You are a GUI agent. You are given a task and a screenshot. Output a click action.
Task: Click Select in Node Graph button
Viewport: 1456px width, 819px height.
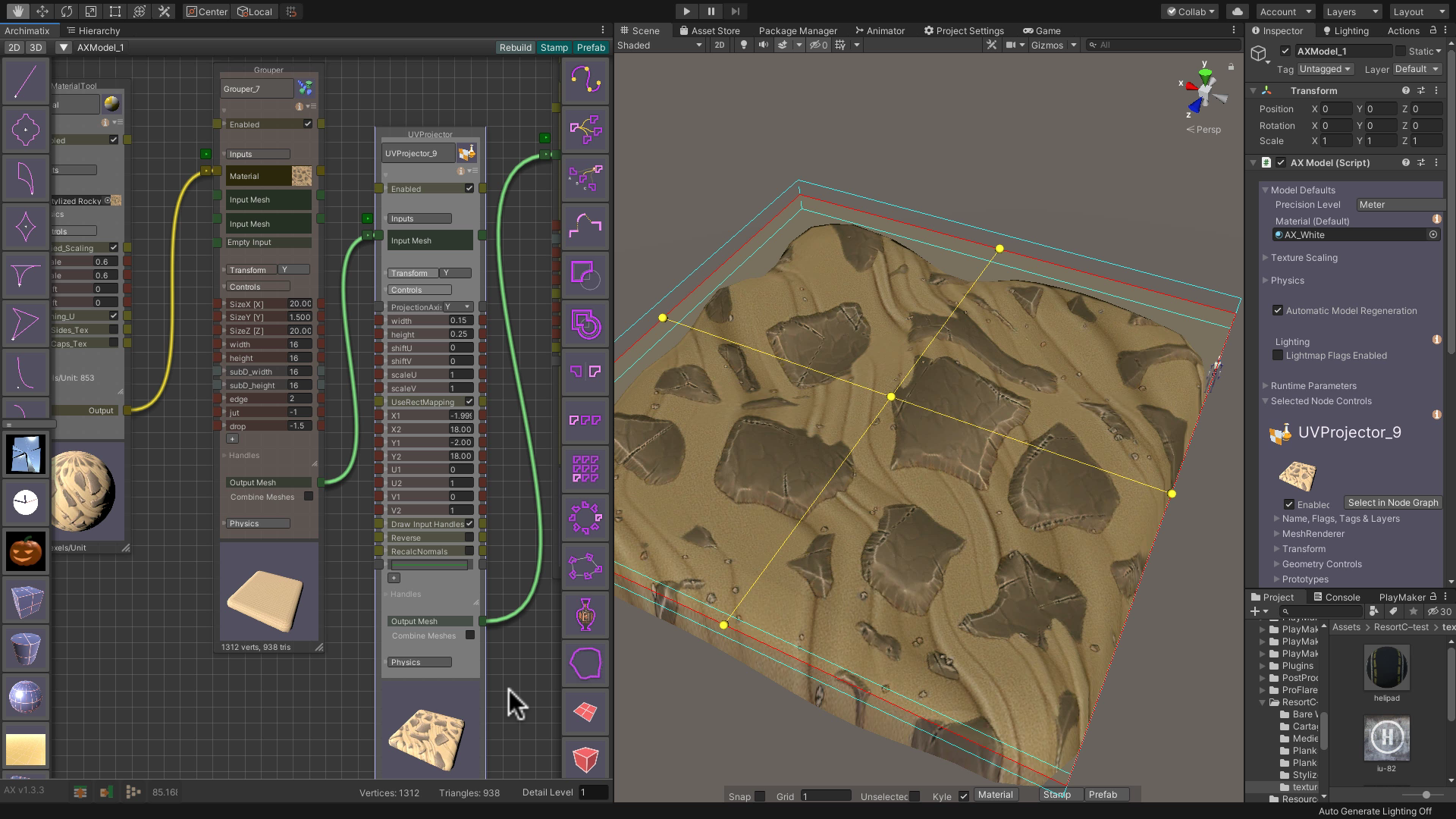coord(1392,503)
